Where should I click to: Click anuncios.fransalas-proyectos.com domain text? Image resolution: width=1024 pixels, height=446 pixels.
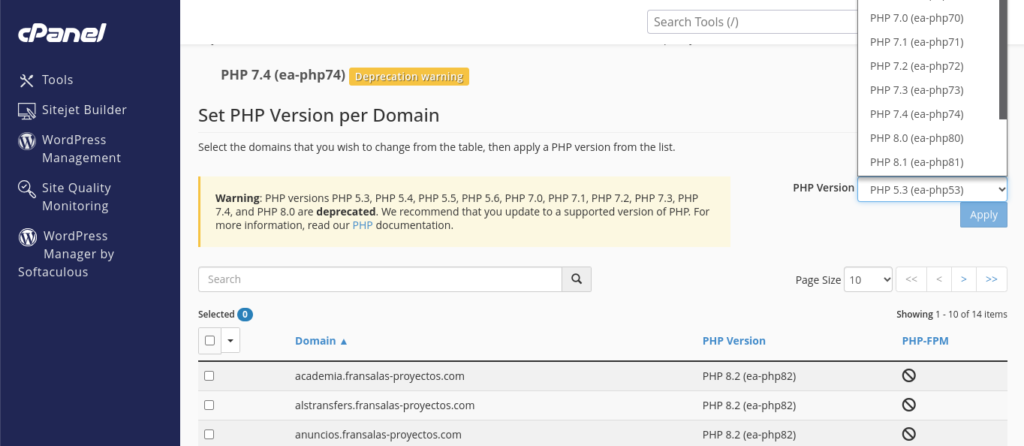[x=378, y=434]
